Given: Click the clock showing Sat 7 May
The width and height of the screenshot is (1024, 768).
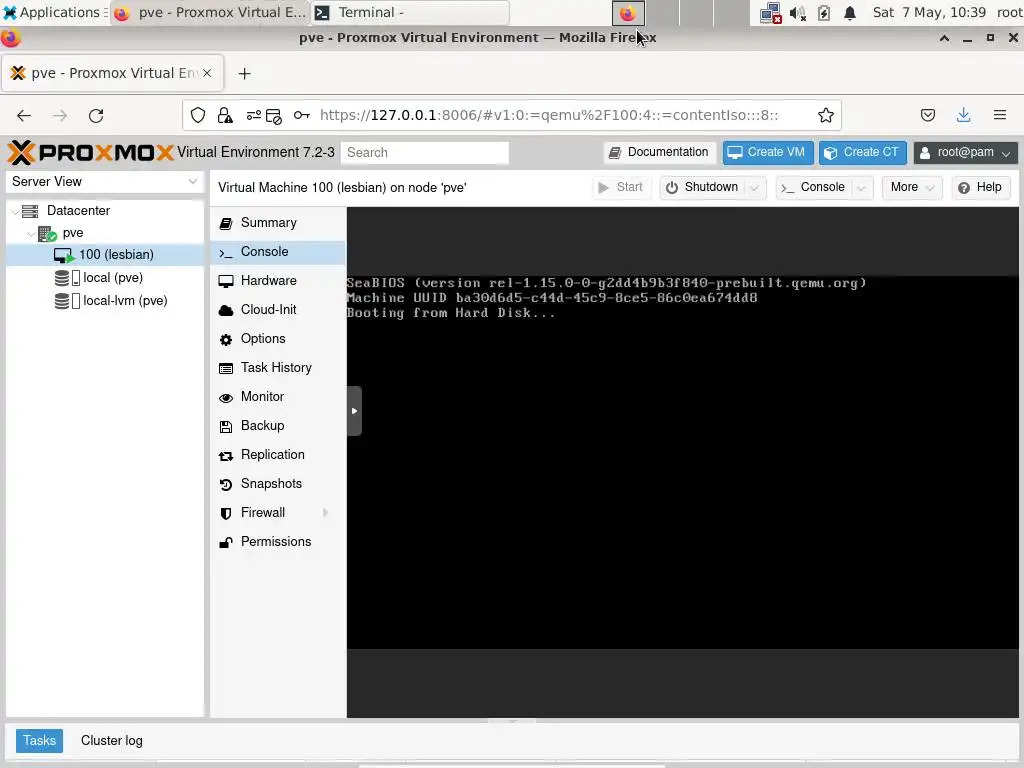Looking at the screenshot, I should pos(929,12).
